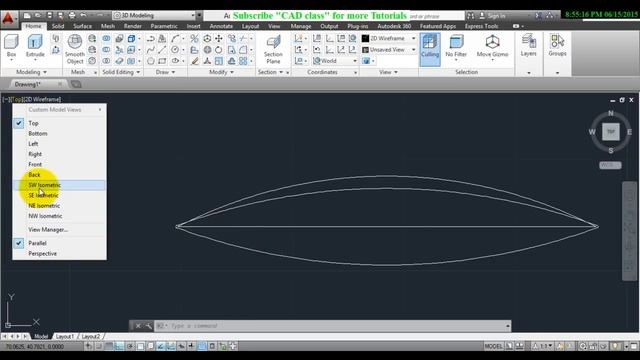640x360 pixels.
Task: Select the Move tool in Modify panel
Action: pos(219,38)
